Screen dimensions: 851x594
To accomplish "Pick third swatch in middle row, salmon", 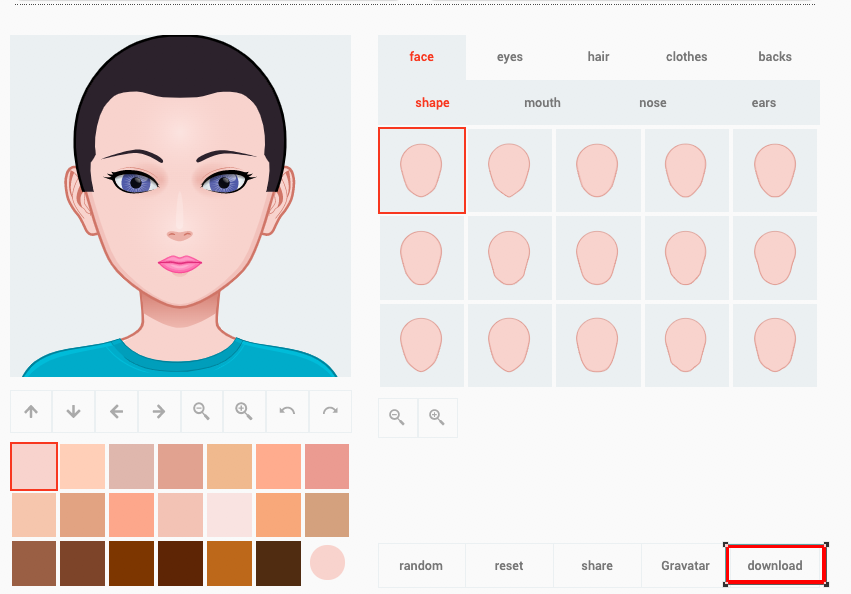I will (131, 515).
